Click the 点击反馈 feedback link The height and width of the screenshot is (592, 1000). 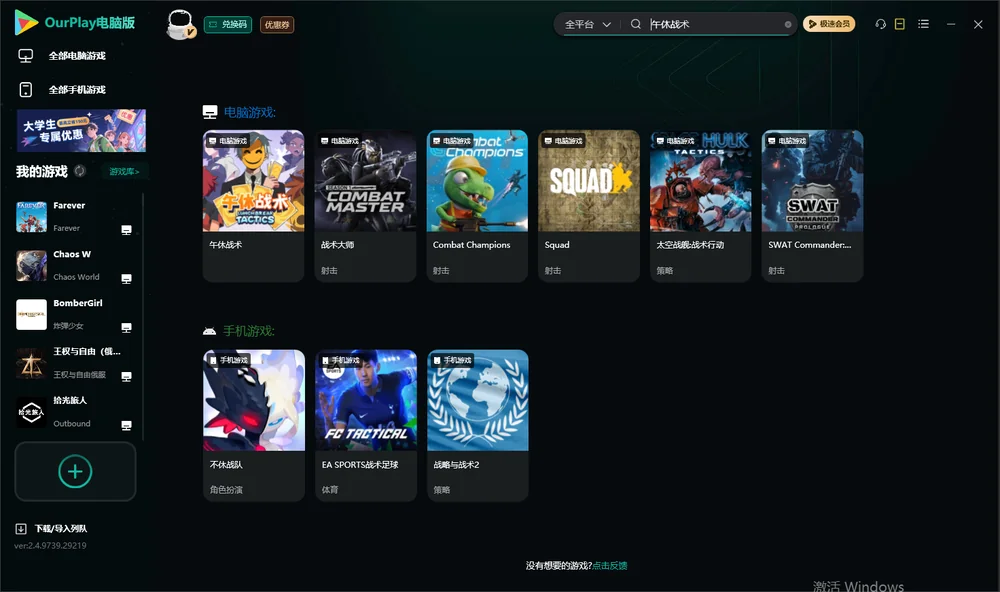[610, 565]
